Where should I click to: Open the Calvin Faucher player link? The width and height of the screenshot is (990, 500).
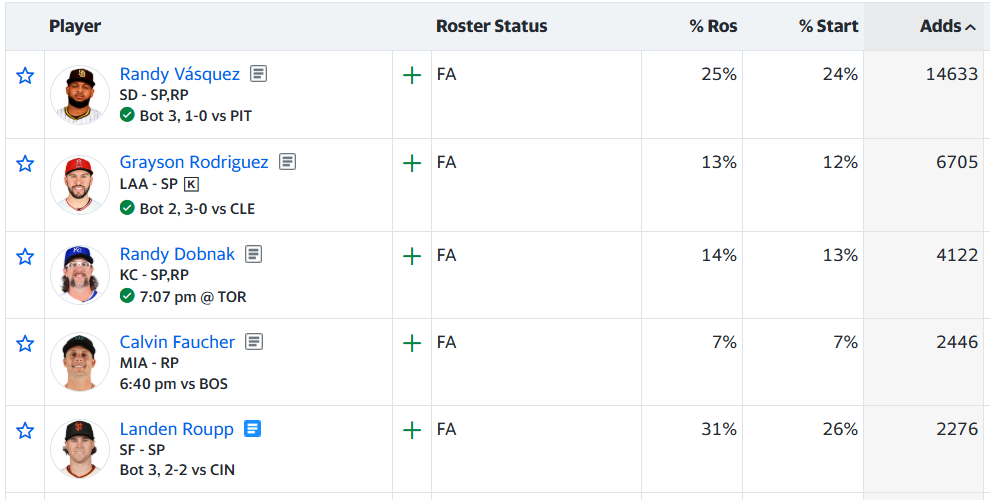pyautogui.click(x=177, y=342)
